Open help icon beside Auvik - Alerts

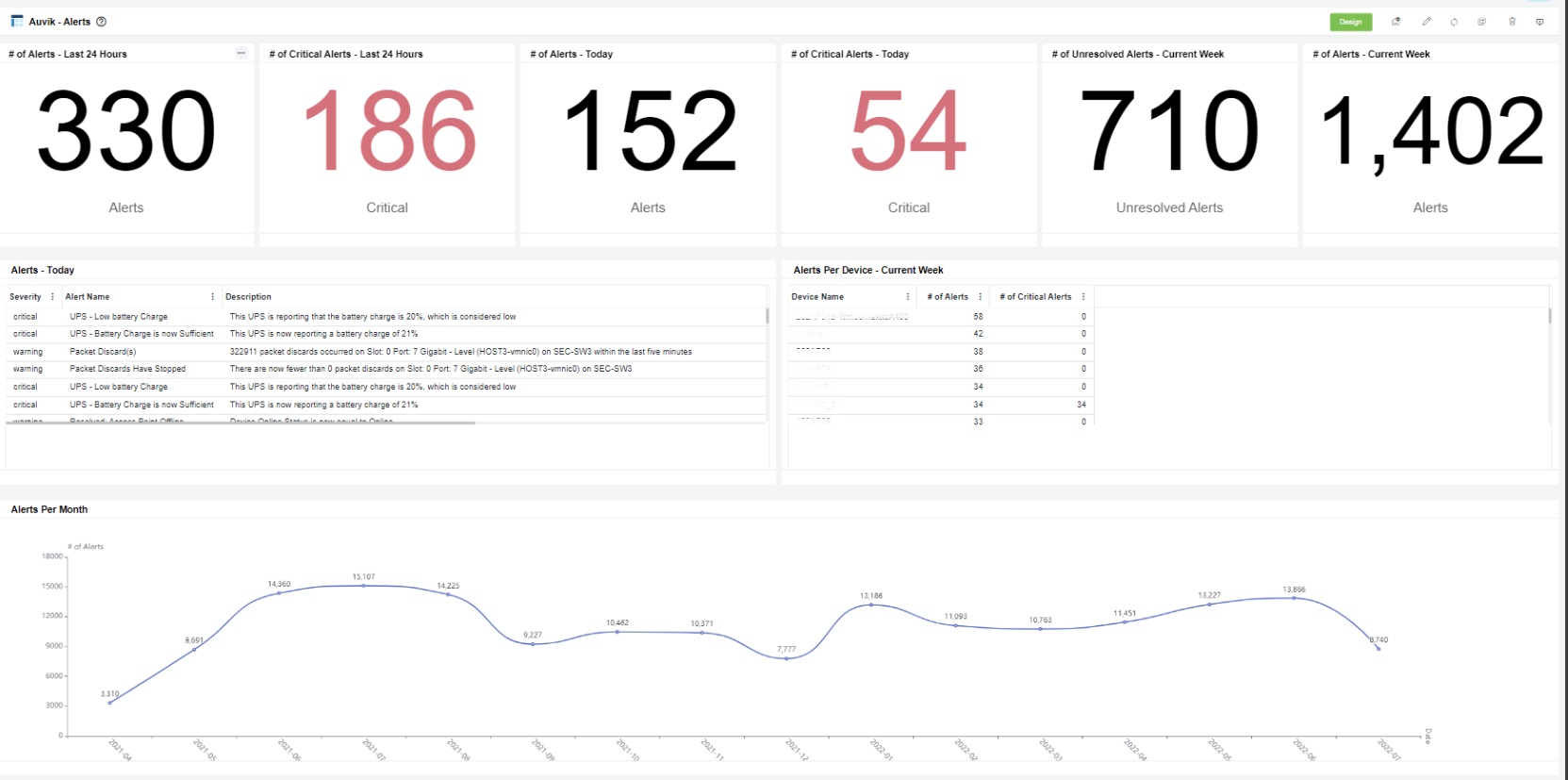[102, 22]
